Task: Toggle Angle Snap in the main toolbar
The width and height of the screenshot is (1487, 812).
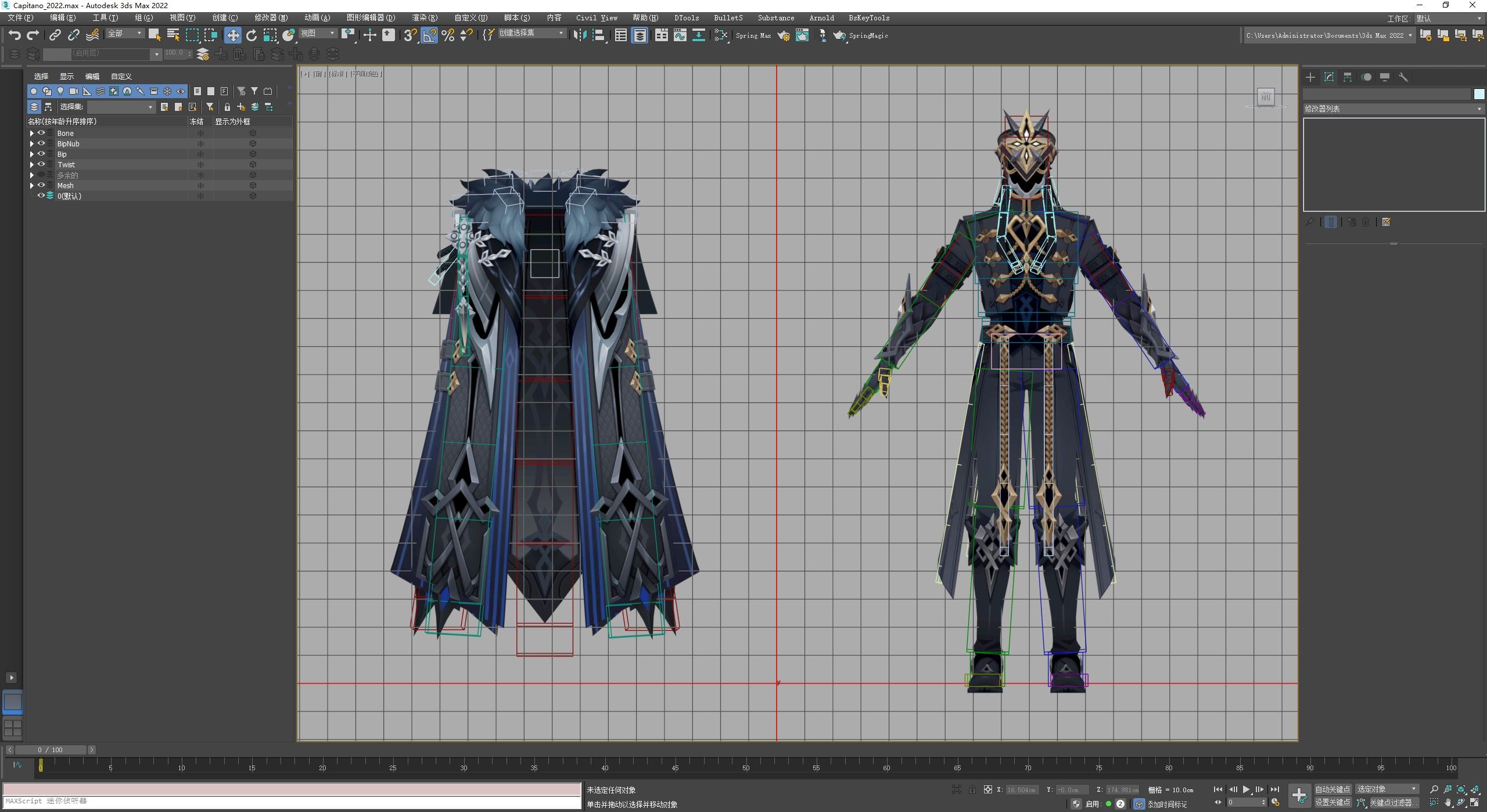Action: 429,35
